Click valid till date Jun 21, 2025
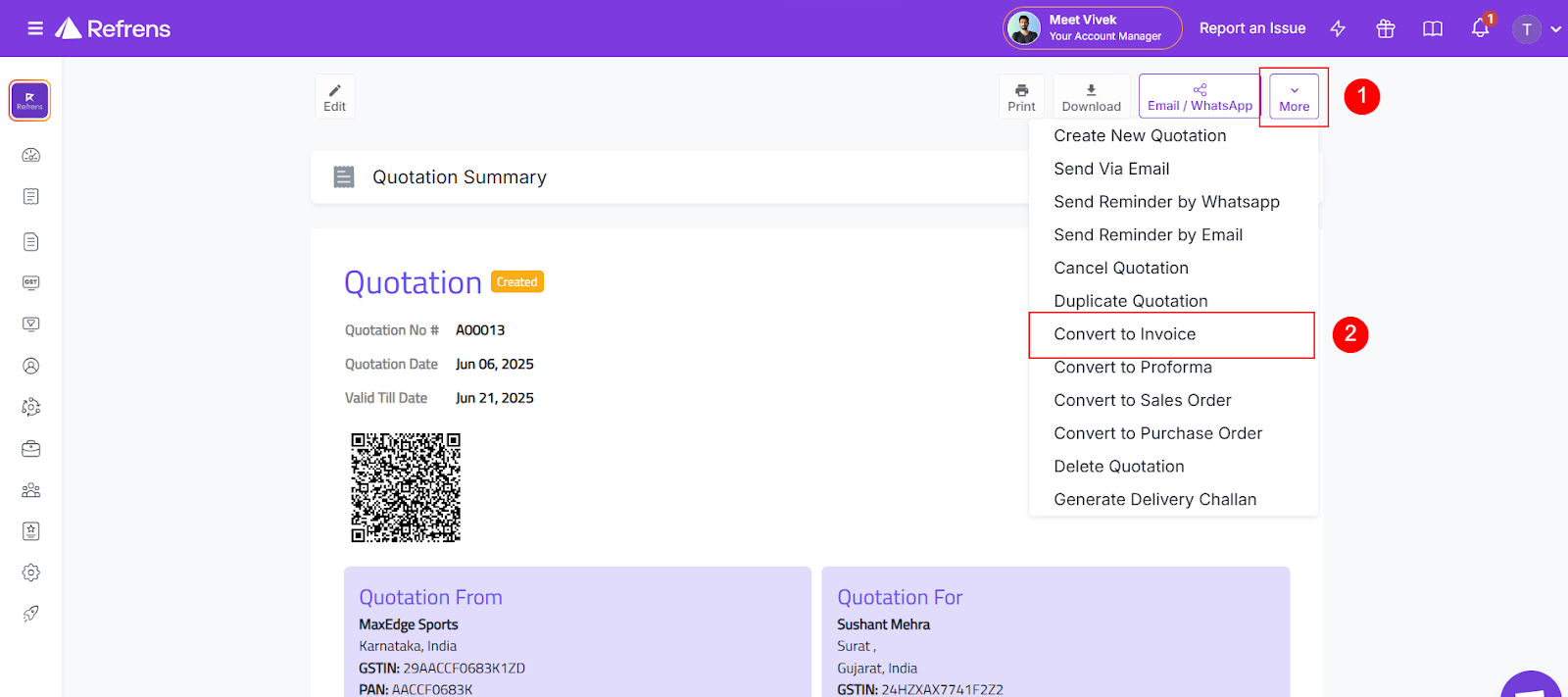The height and width of the screenshot is (697, 1568). (x=495, y=398)
